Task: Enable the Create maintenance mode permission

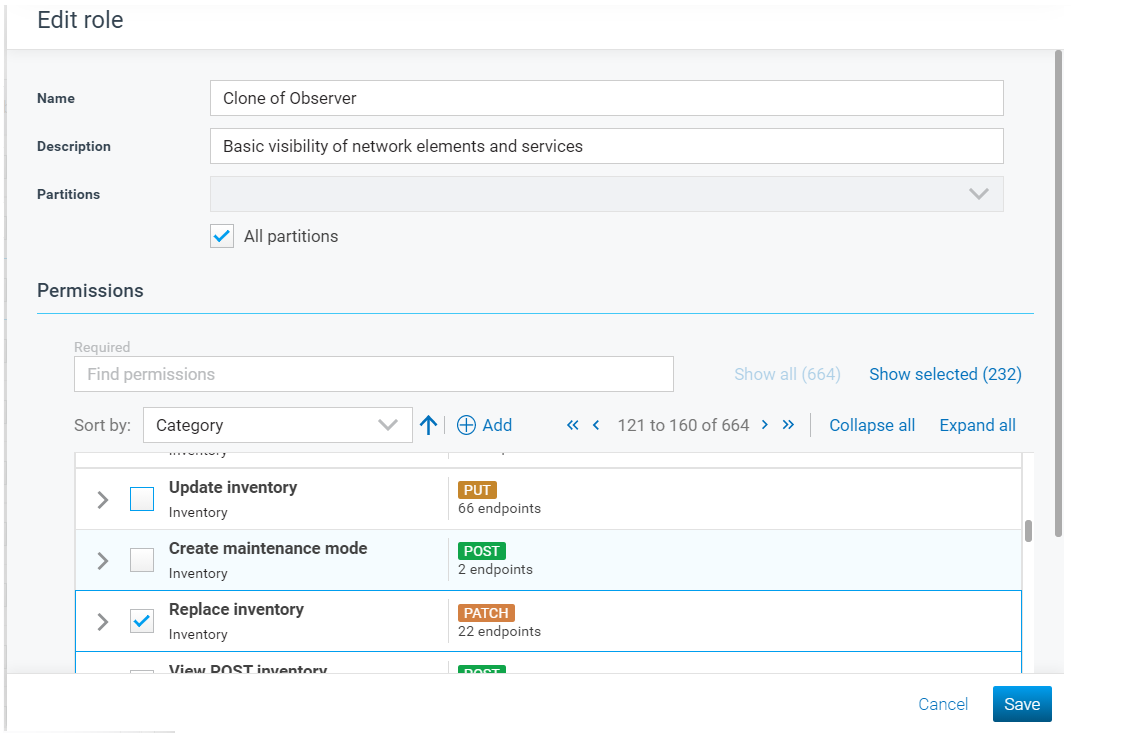Action: [x=142, y=560]
